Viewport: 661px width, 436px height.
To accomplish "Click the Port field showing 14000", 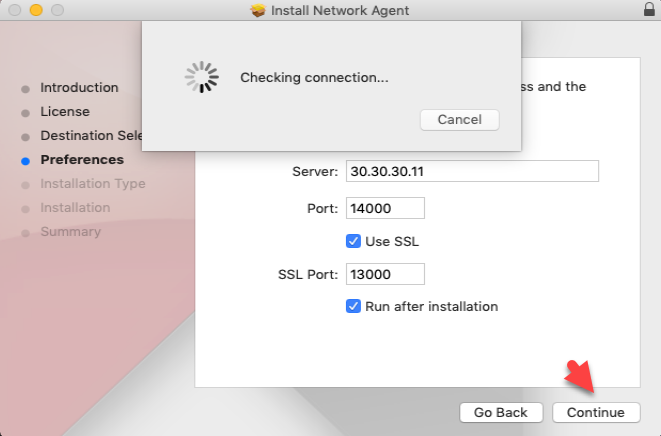I will [385, 208].
